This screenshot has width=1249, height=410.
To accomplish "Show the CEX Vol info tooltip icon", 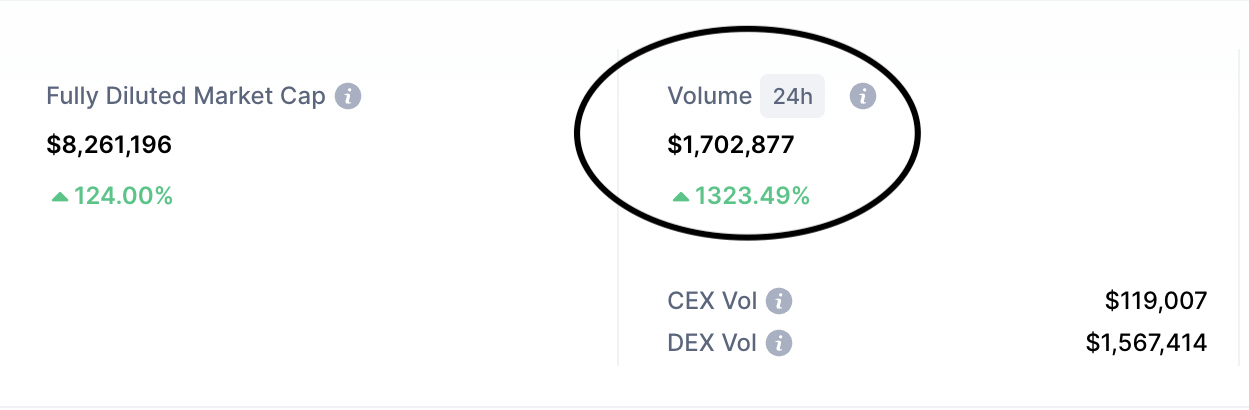I will 779,301.
